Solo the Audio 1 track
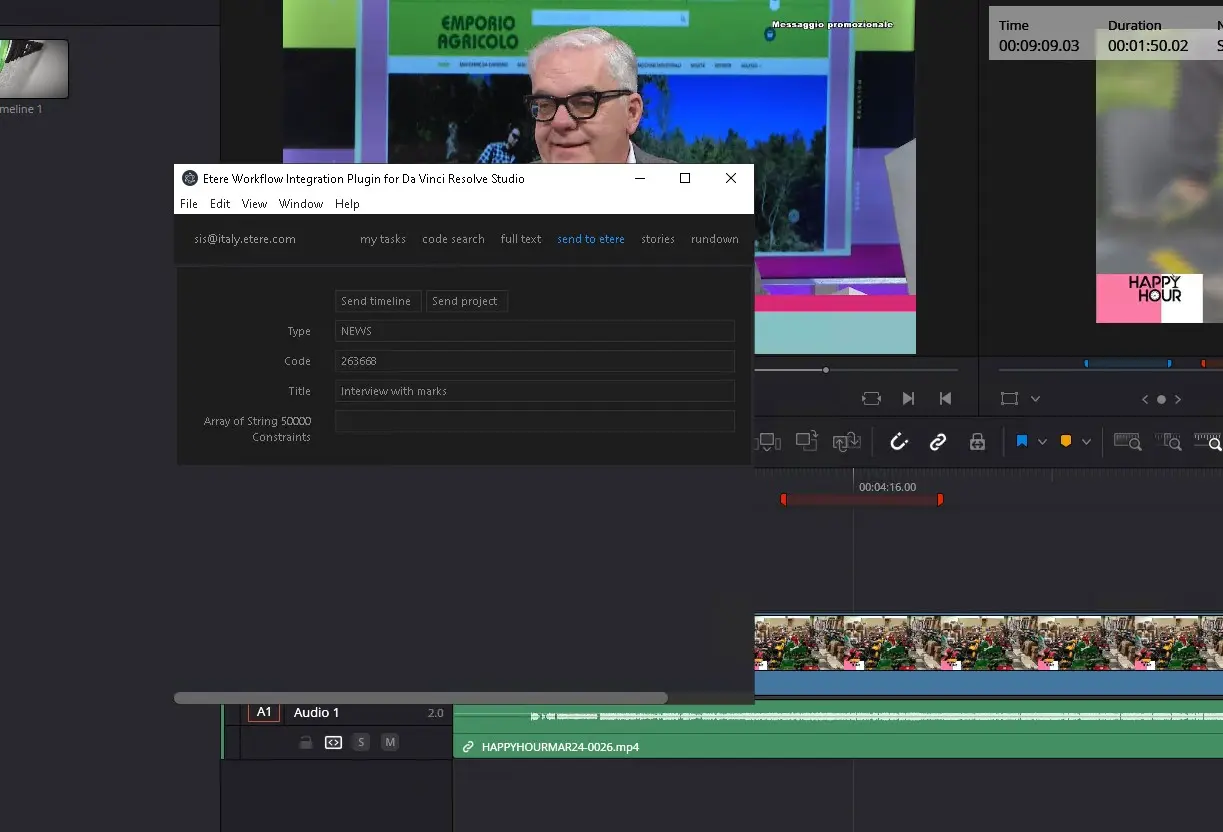1223x832 pixels. [361, 742]
